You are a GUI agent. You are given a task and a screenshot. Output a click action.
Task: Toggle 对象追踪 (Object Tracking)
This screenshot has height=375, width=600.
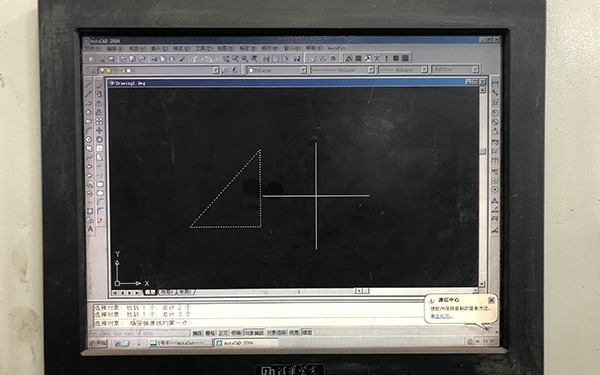(x=276, y=333)
